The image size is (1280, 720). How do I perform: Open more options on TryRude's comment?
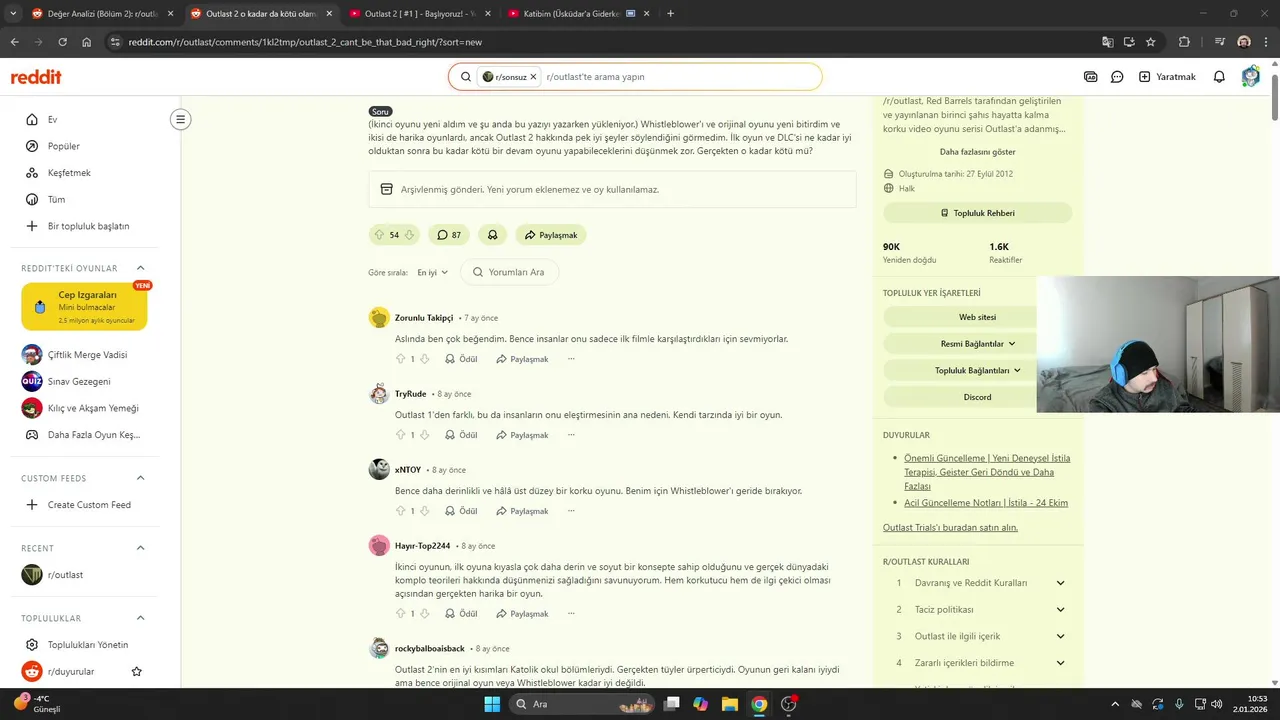571,435
